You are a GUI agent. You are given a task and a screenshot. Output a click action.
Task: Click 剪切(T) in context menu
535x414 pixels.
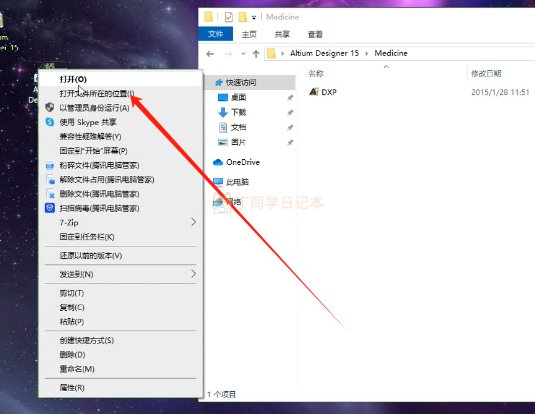coord(120,293)
